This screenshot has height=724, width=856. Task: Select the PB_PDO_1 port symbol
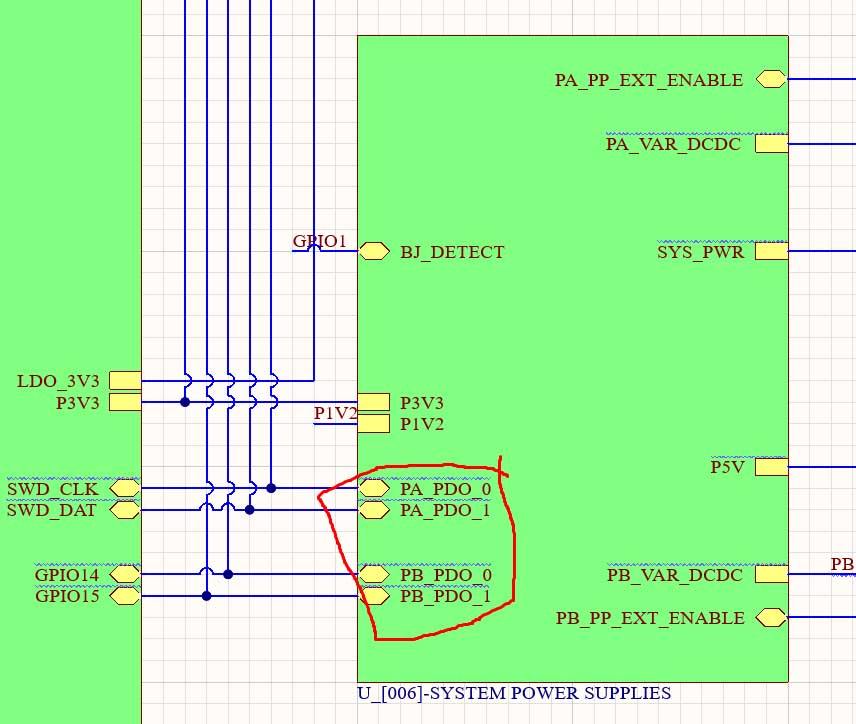374,597
